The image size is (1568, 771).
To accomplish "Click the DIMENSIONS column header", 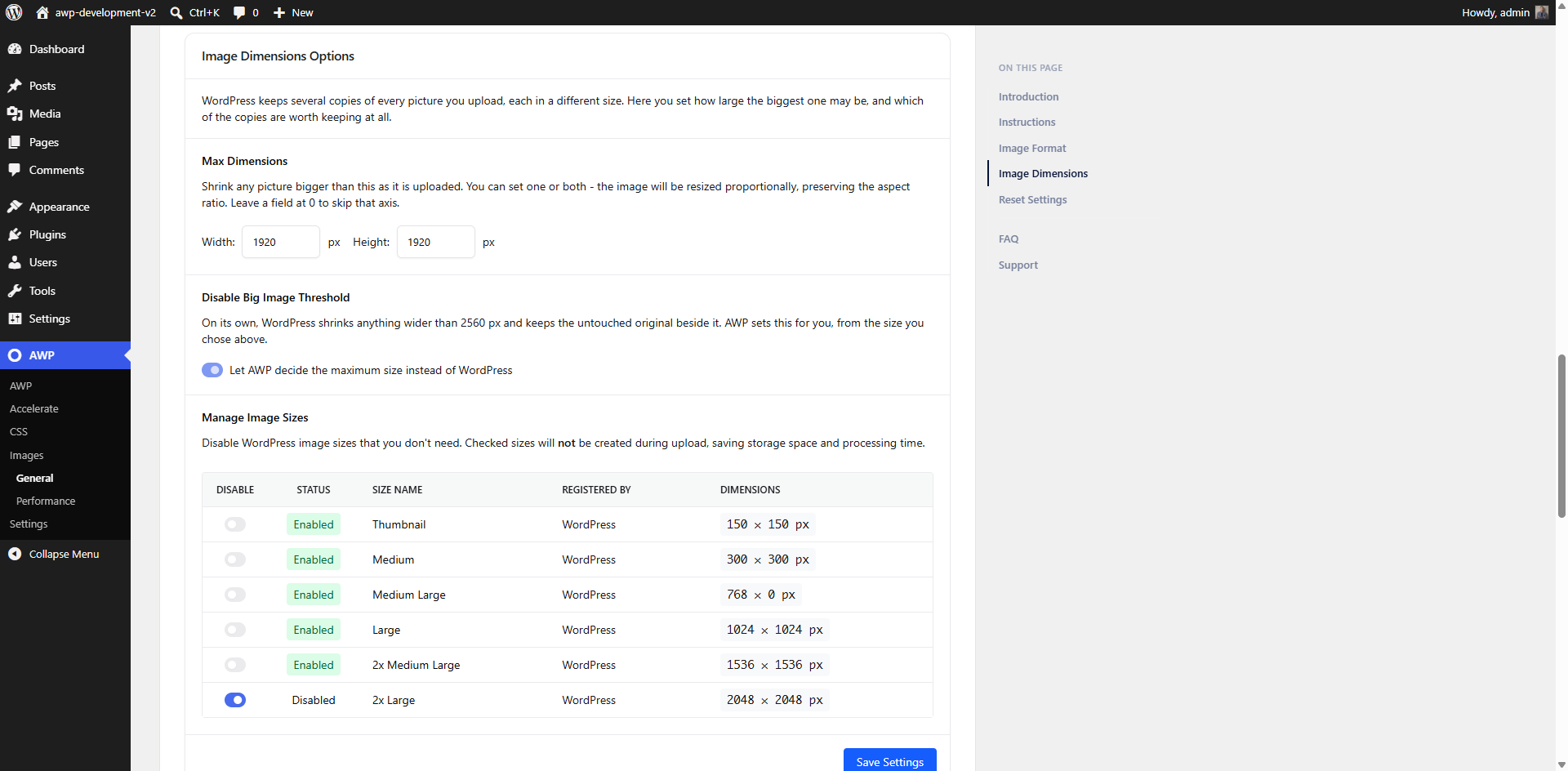I will point(750,490).
